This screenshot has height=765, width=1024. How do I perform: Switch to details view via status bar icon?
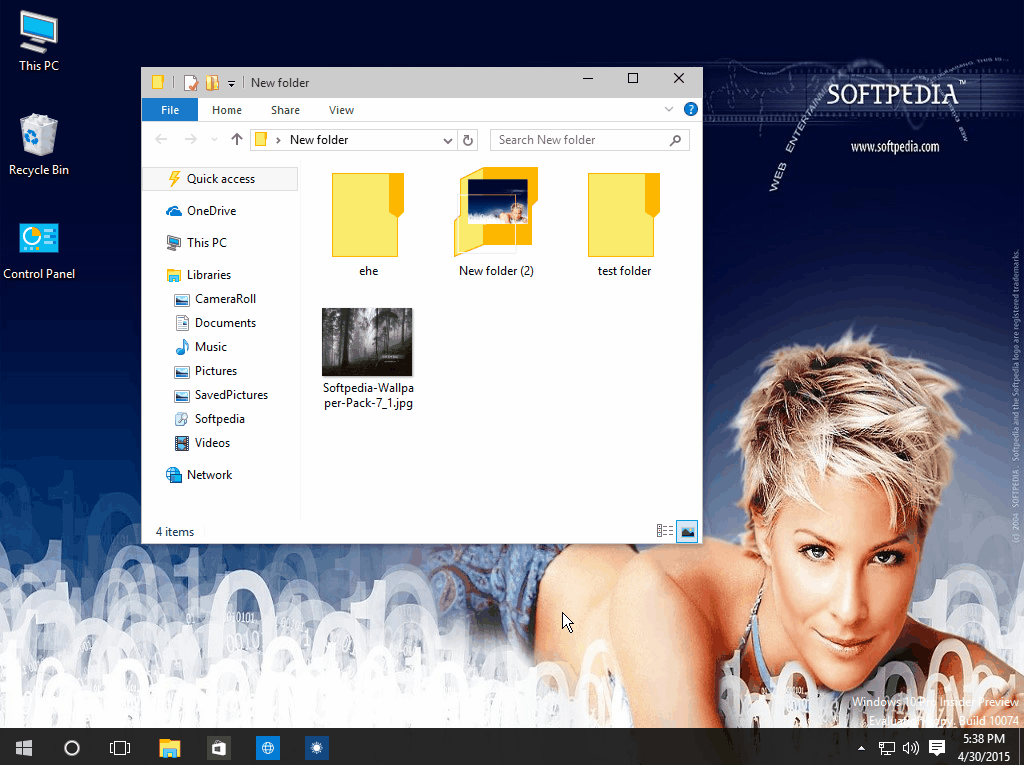[664, 531]
